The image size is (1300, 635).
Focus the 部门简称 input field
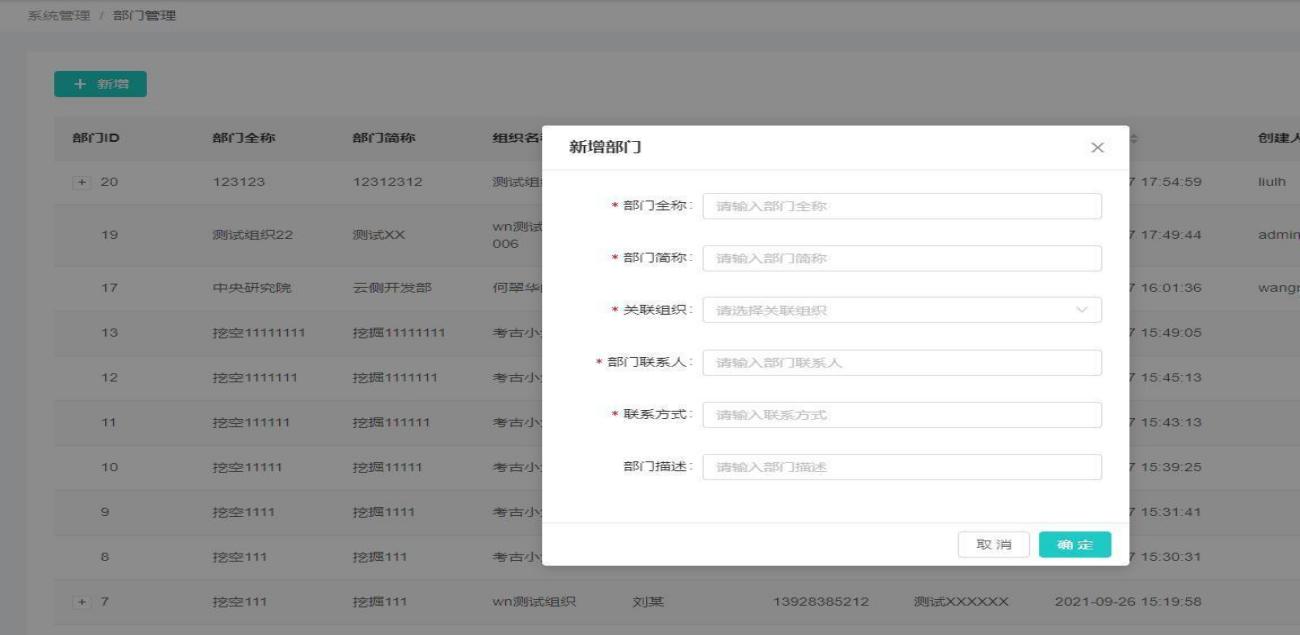901,258
